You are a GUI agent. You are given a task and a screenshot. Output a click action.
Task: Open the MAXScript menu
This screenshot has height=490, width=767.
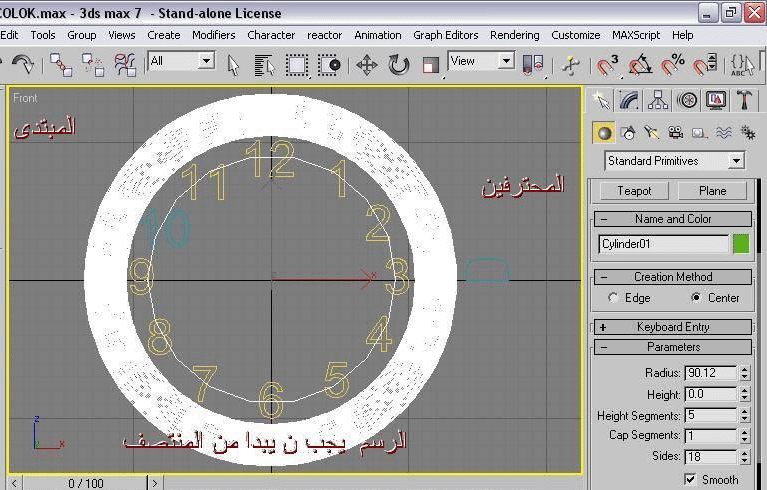pos(636,35)
